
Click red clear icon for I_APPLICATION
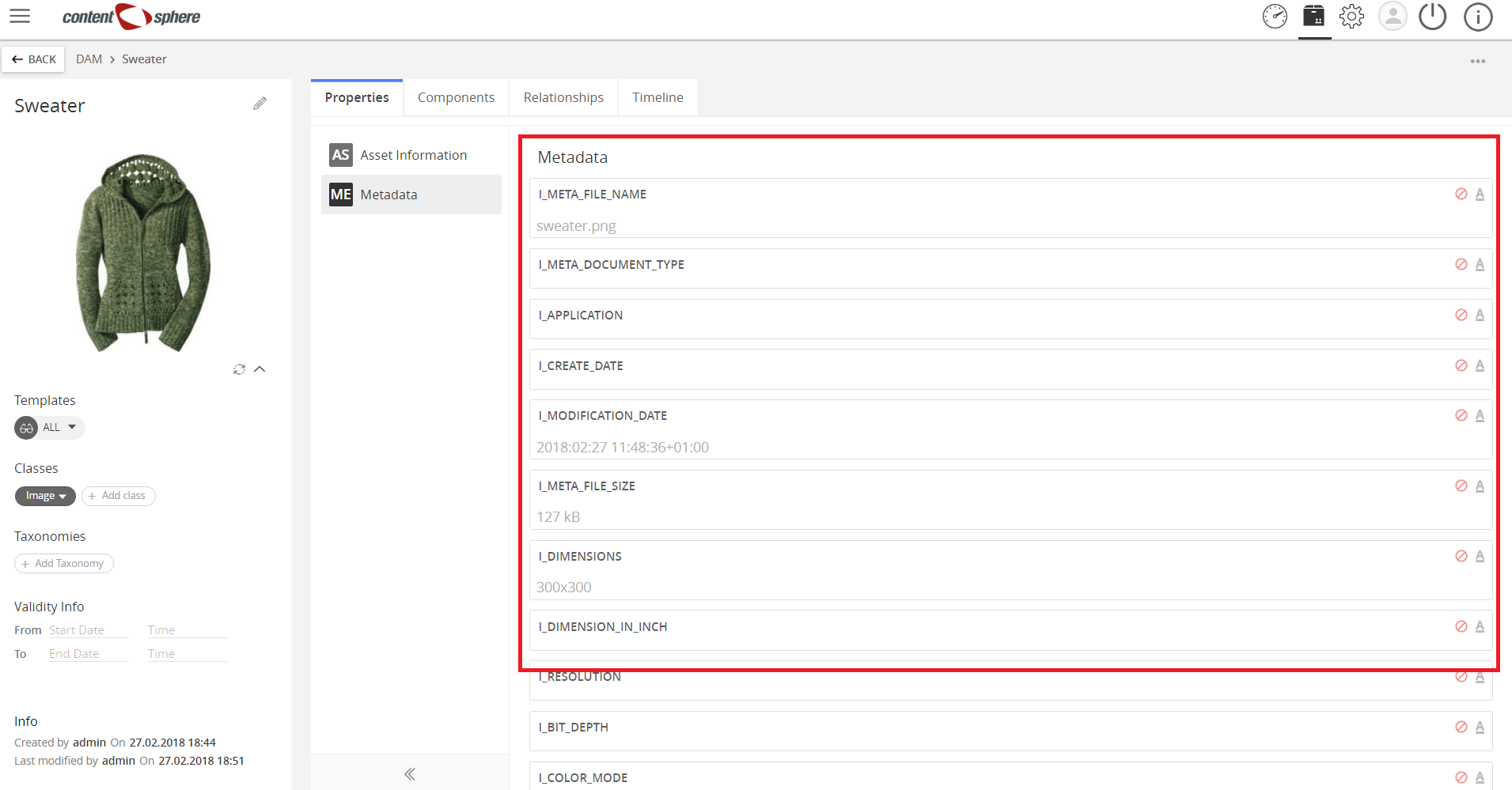1461,315
